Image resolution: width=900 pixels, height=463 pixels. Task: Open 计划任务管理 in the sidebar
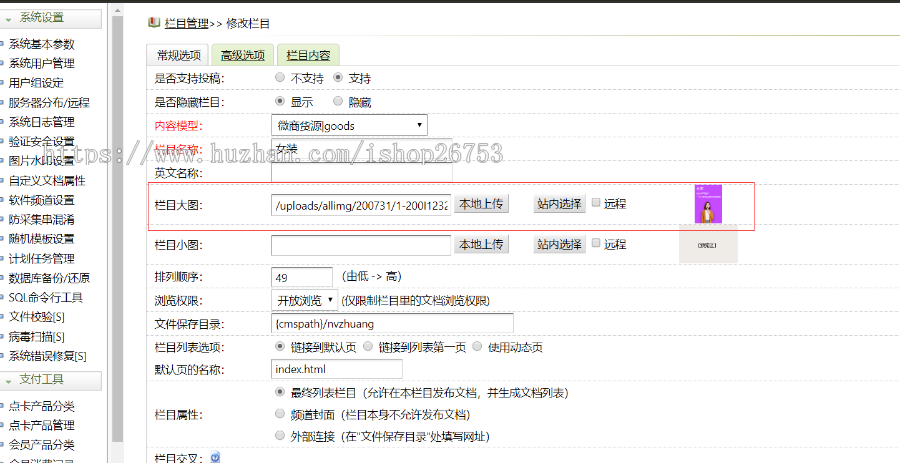pyautogui.click(x=41, y=258)
